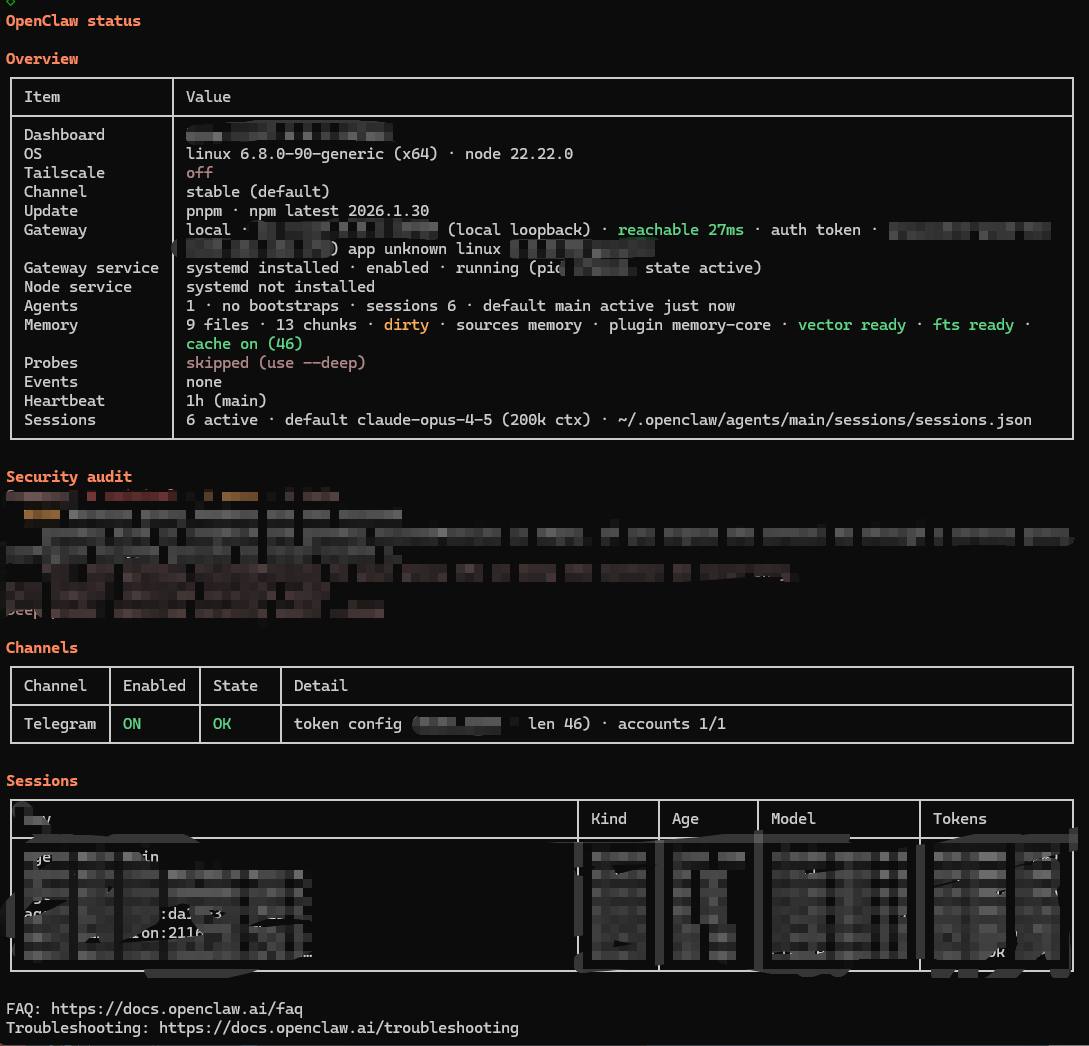Click the OK state indicator for Telegram

coord(221,723)
